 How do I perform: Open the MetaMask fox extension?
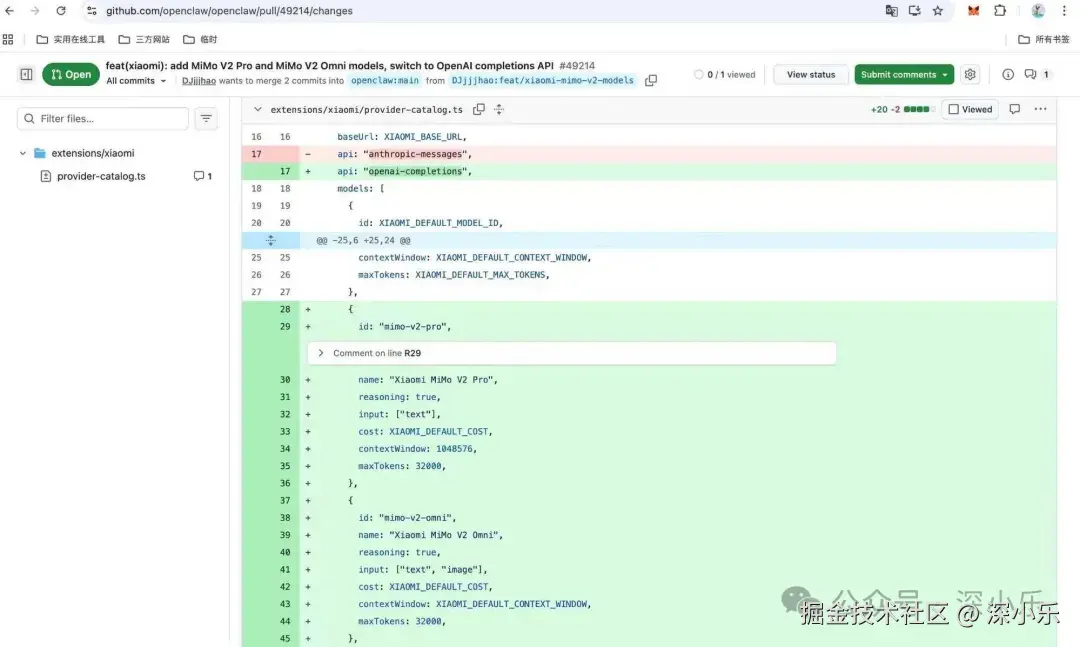pyautogui.click(x=973, y=11)
